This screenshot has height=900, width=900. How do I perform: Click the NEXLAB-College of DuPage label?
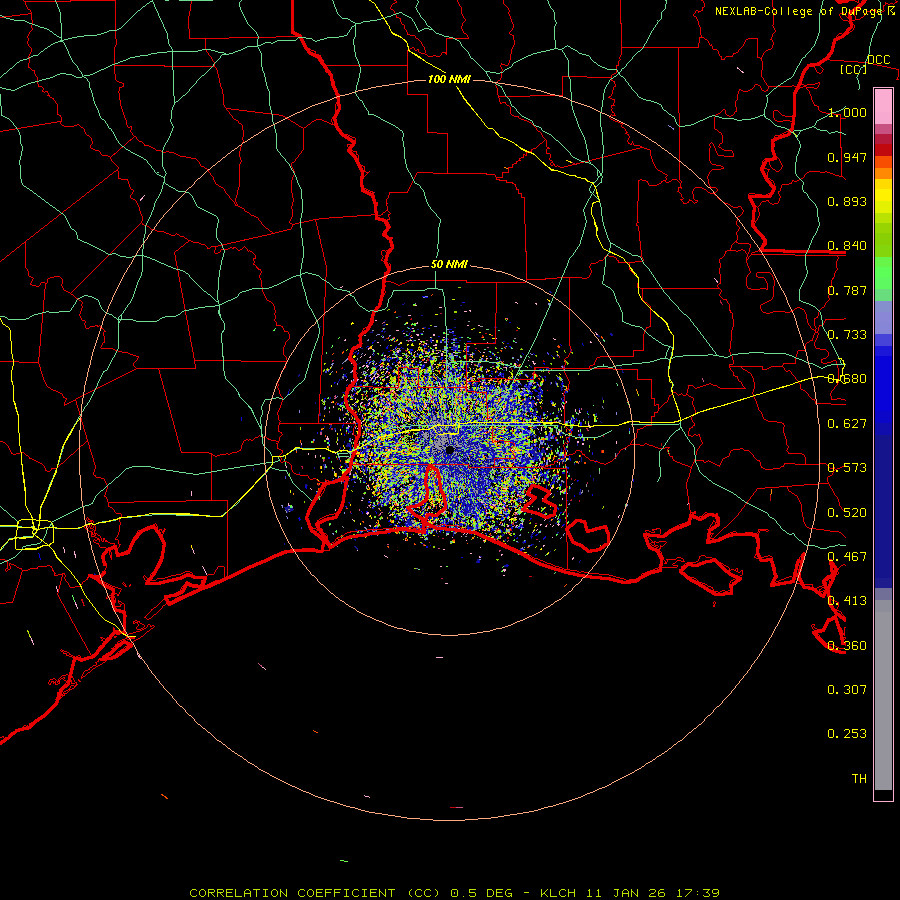point(799,11)
